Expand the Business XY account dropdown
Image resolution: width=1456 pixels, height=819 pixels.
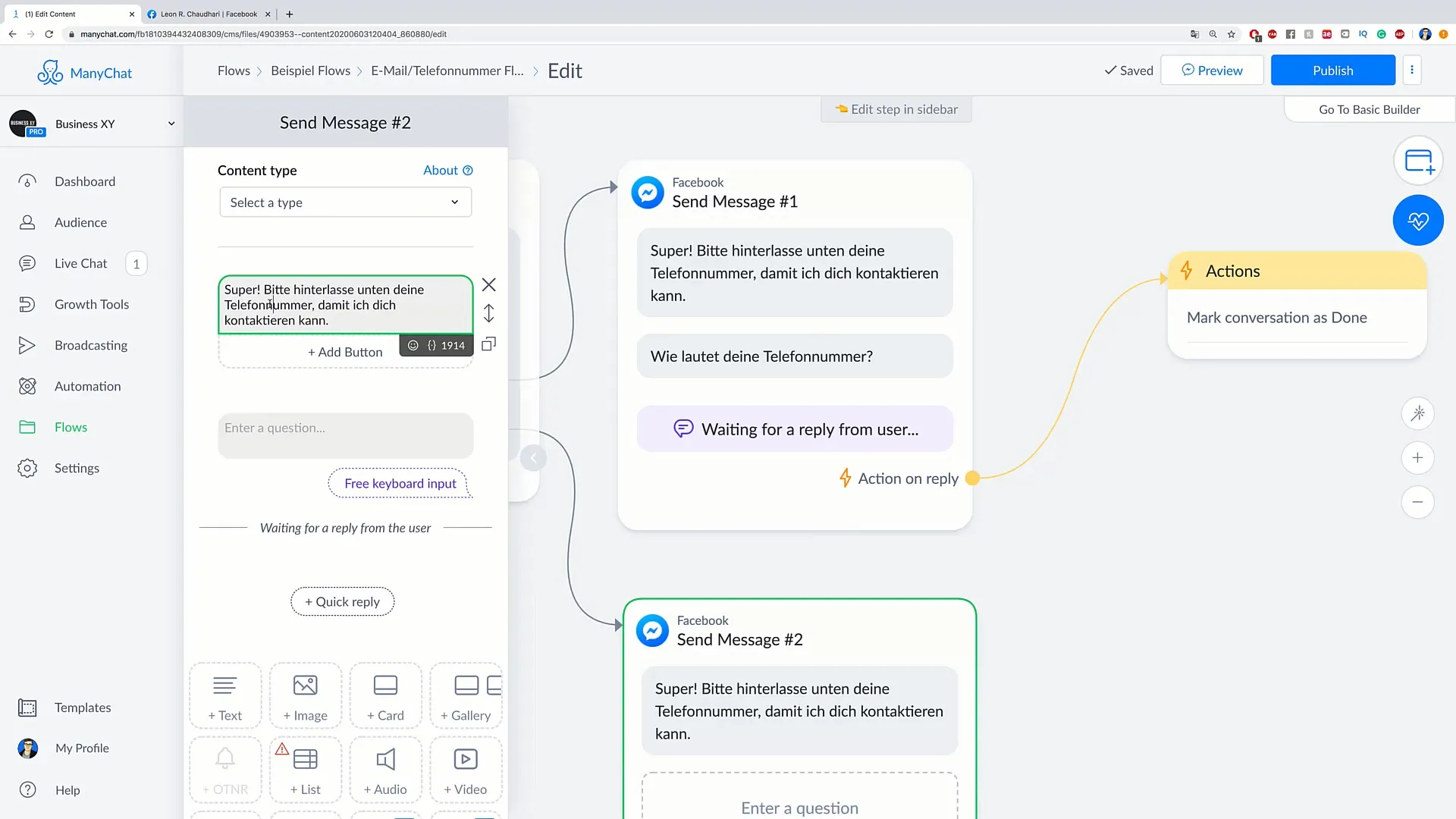(171, 124)
